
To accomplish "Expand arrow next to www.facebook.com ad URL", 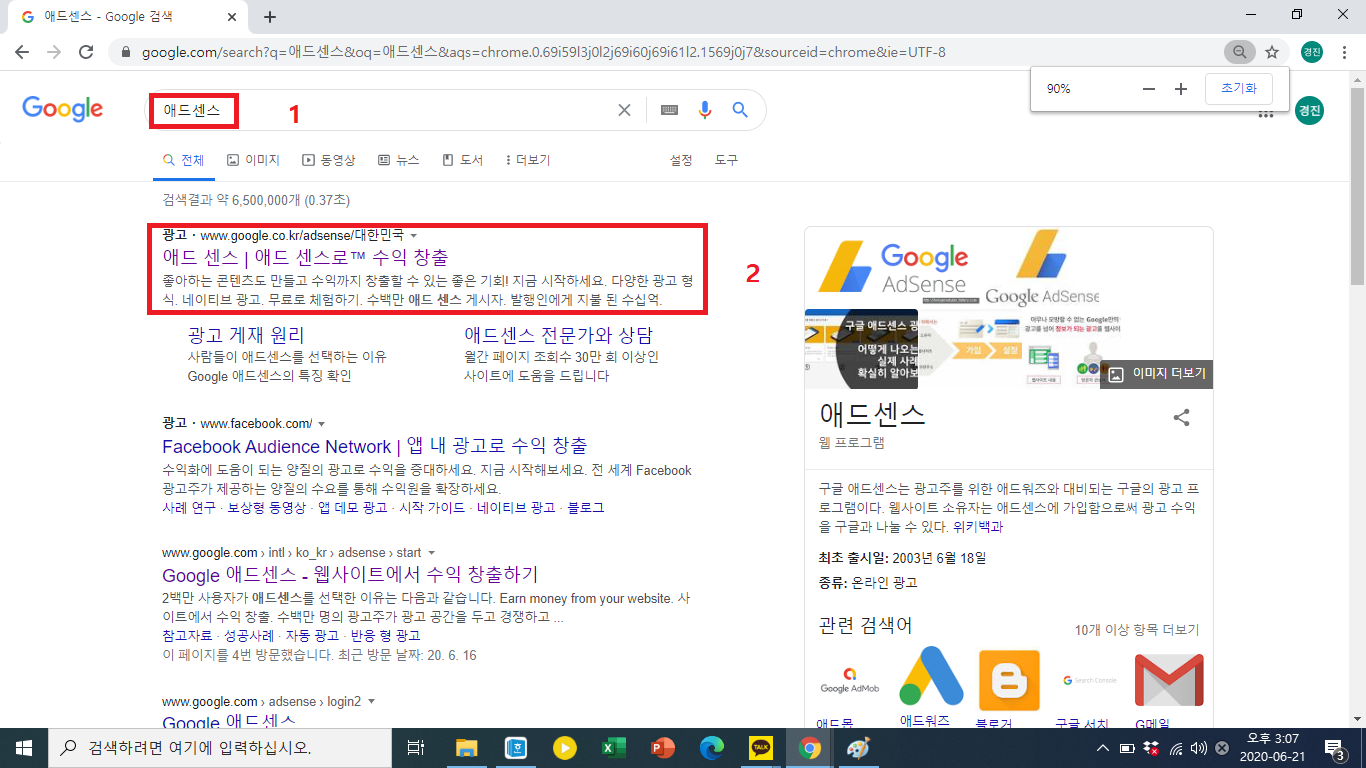I will pos(321,424).
